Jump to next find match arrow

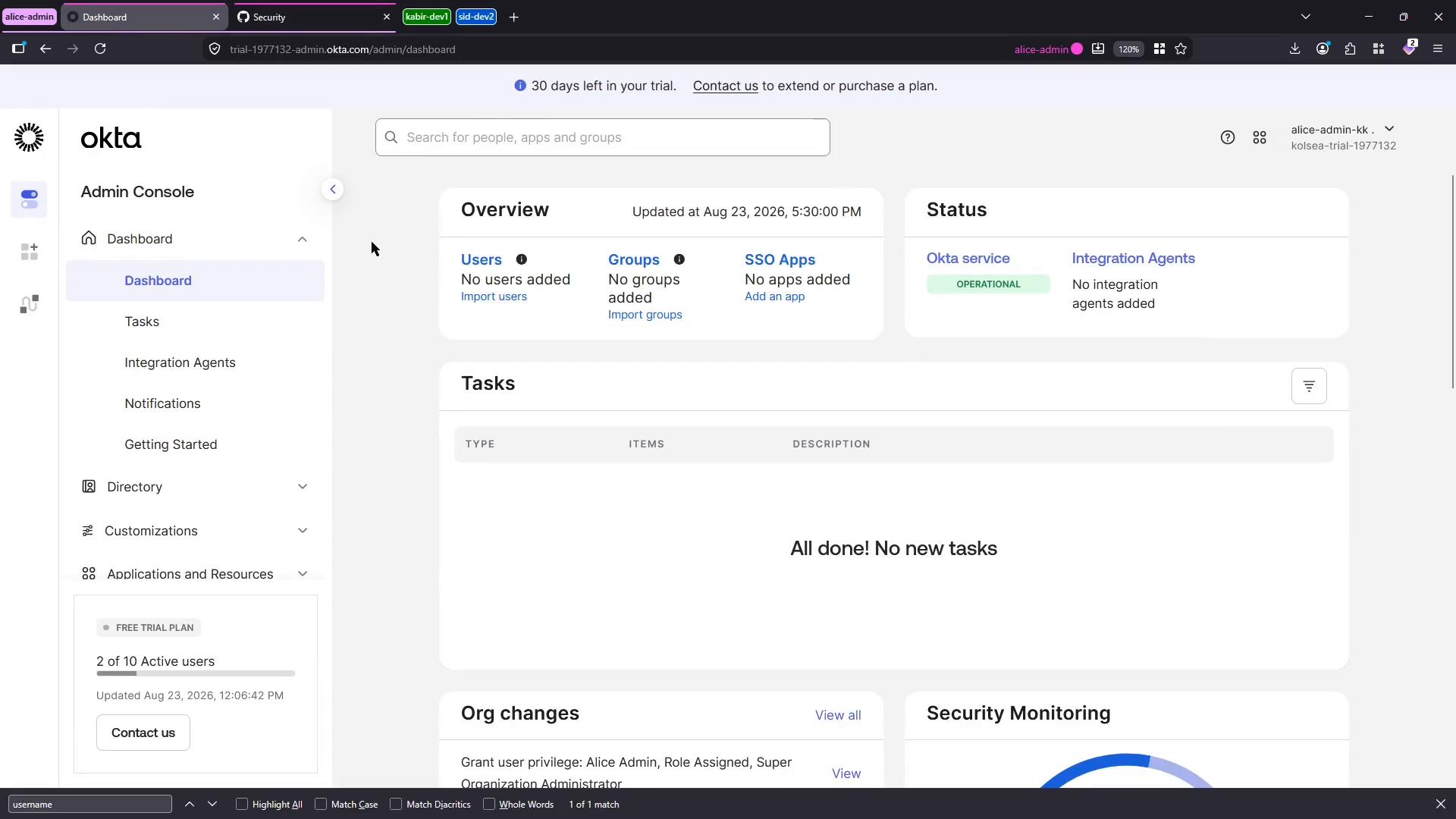point(212,804)
